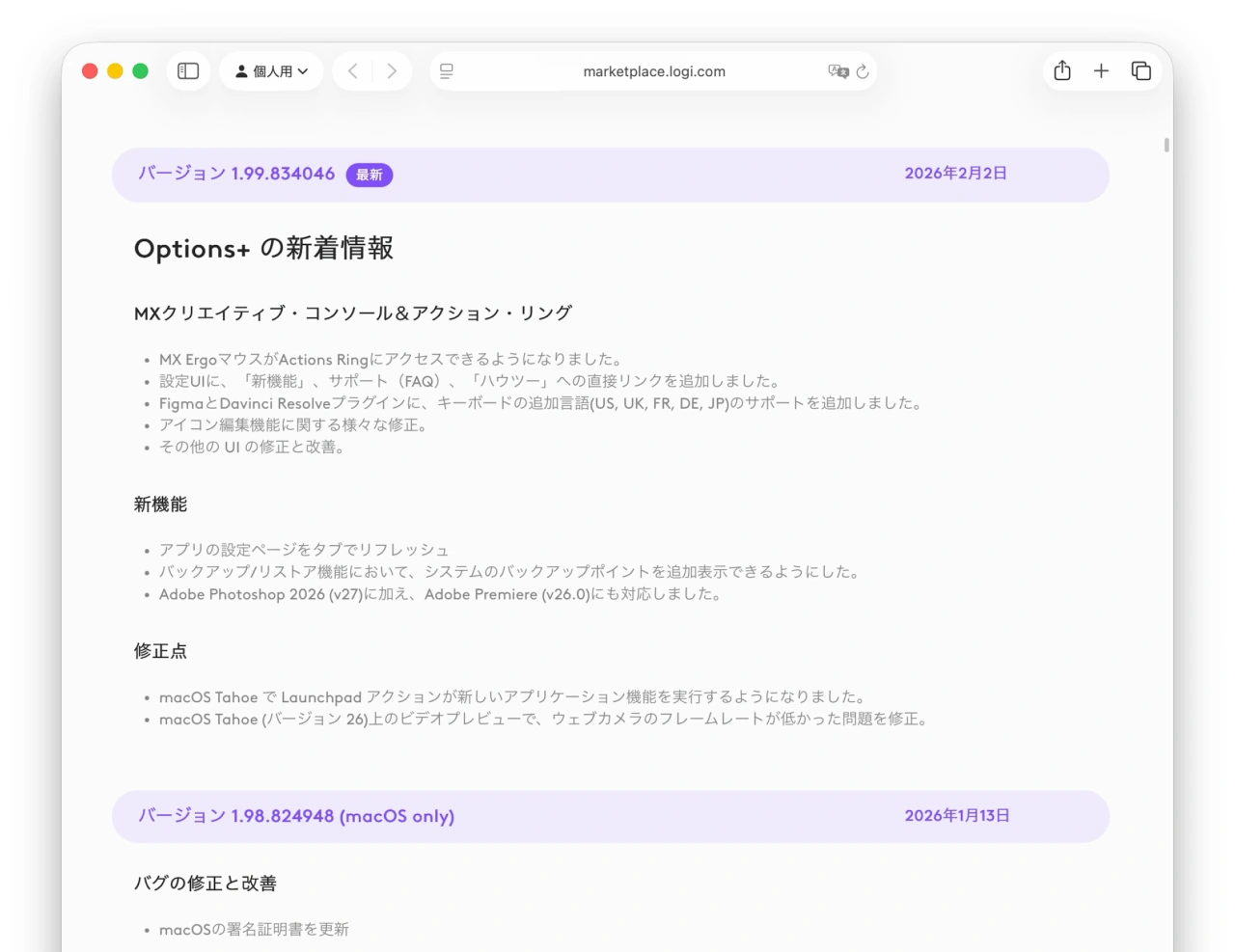Toggle the Safari sidebar panel

(188, 70)
